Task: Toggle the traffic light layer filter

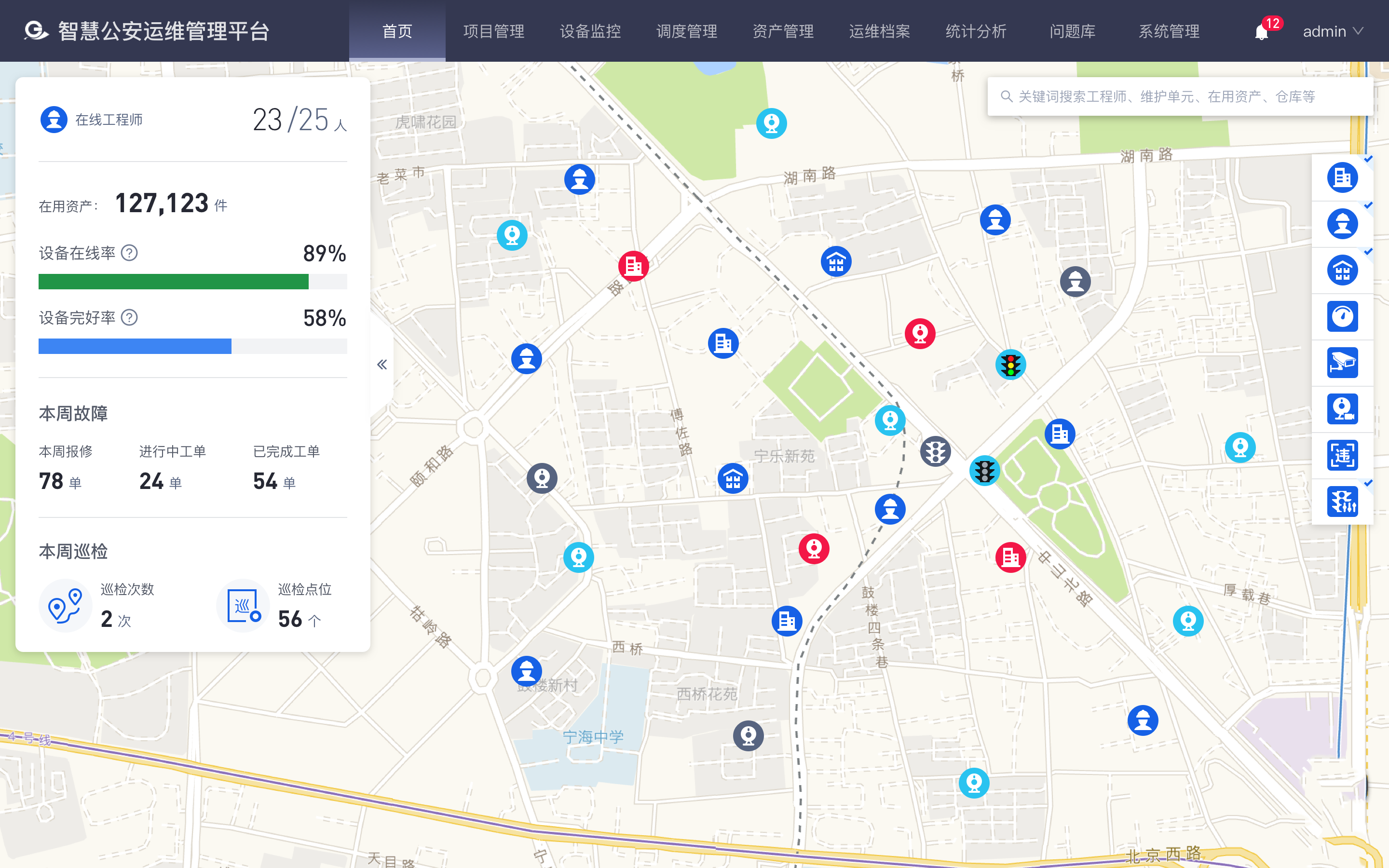Action: [x=1343, y=501]
